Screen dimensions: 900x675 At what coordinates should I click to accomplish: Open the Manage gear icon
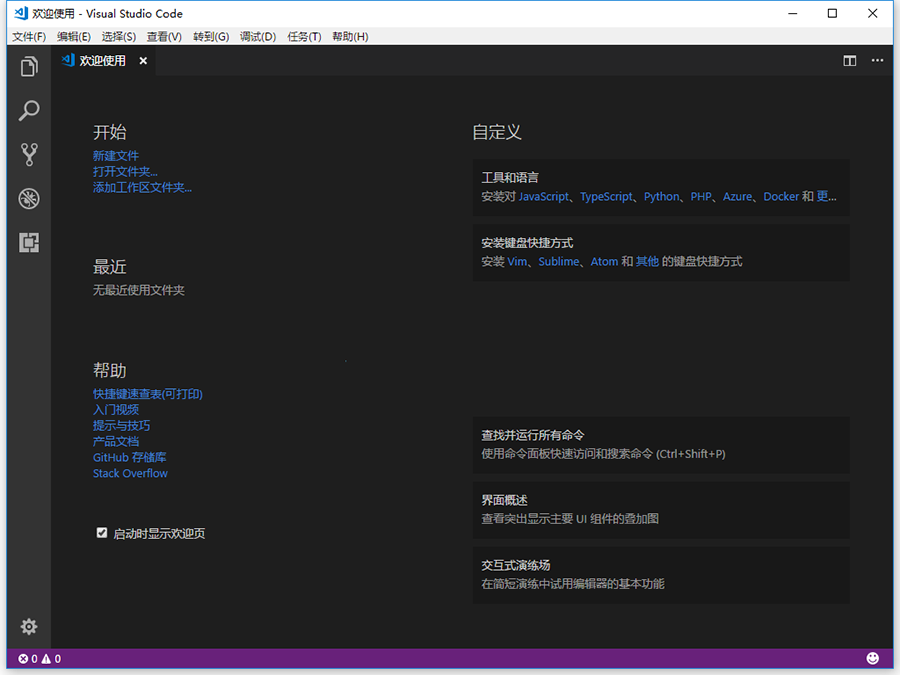29,627
